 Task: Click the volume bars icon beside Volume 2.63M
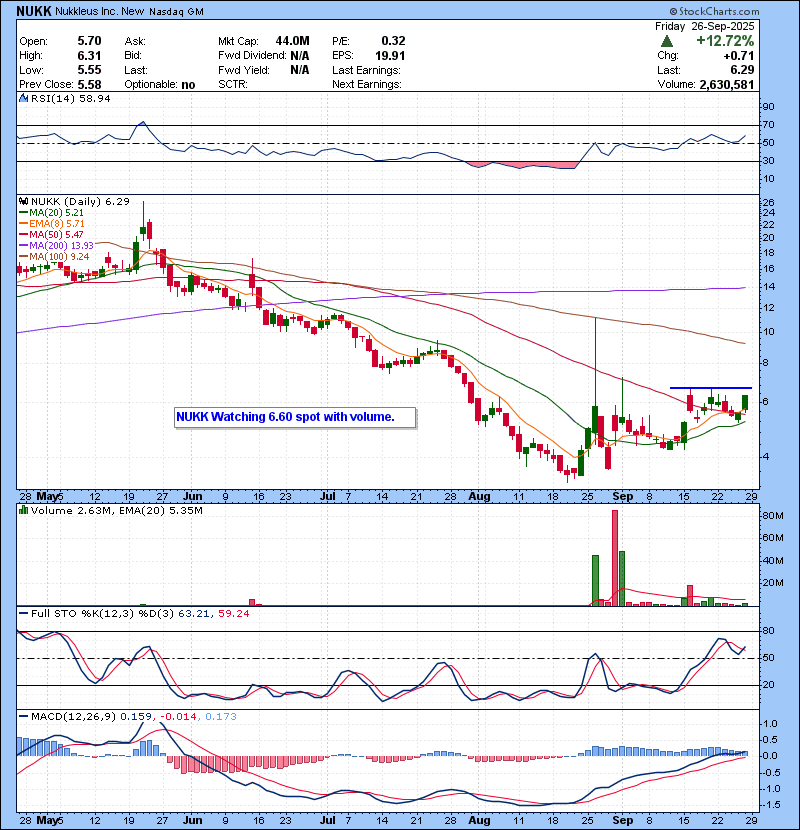tap(23, 510)
